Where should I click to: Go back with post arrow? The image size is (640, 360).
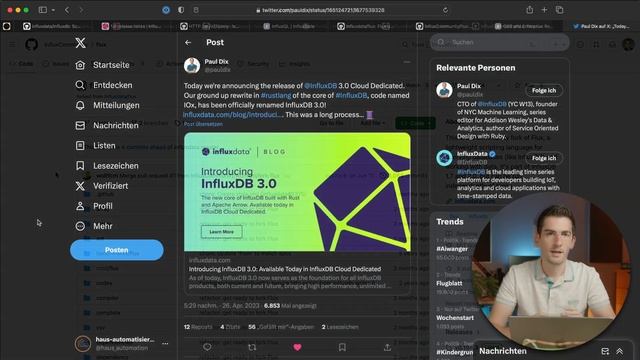click(x=188, y=42)
